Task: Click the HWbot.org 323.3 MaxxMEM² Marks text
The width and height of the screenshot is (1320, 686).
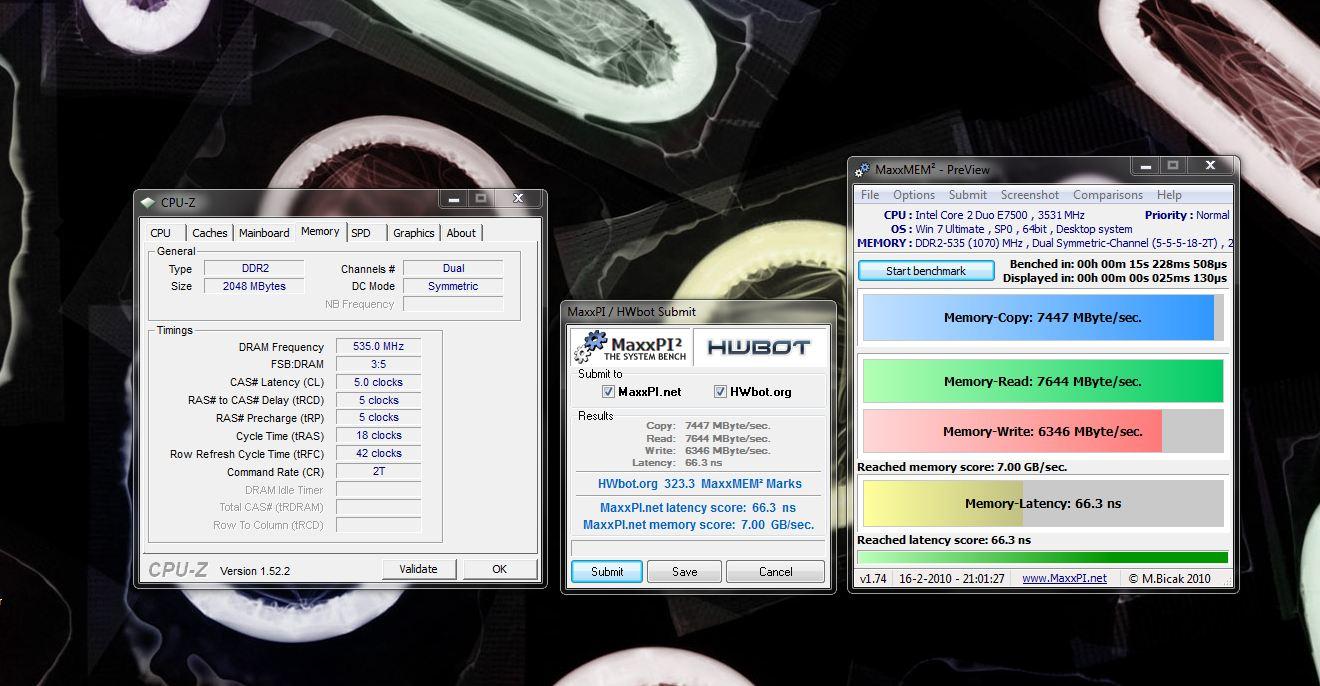Action: click(699, 484)
